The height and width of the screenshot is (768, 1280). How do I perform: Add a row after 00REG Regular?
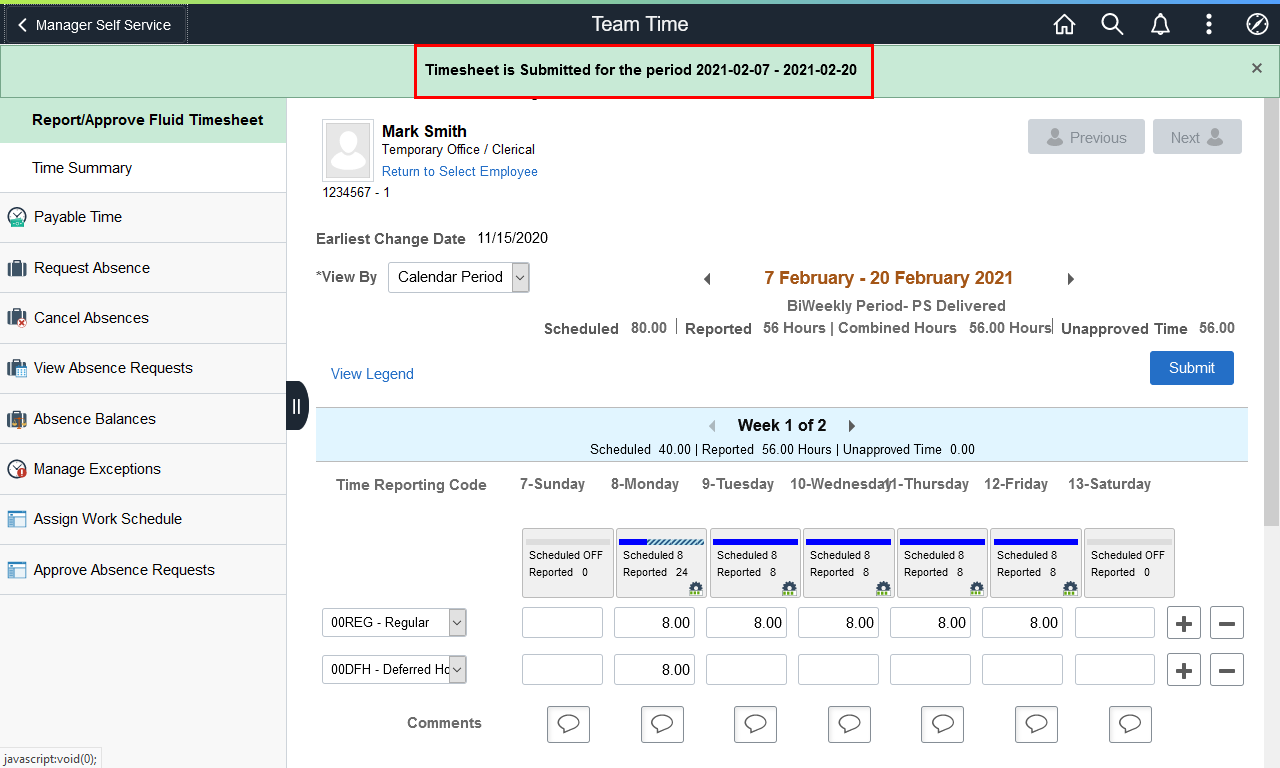[x=1184, y=623]
